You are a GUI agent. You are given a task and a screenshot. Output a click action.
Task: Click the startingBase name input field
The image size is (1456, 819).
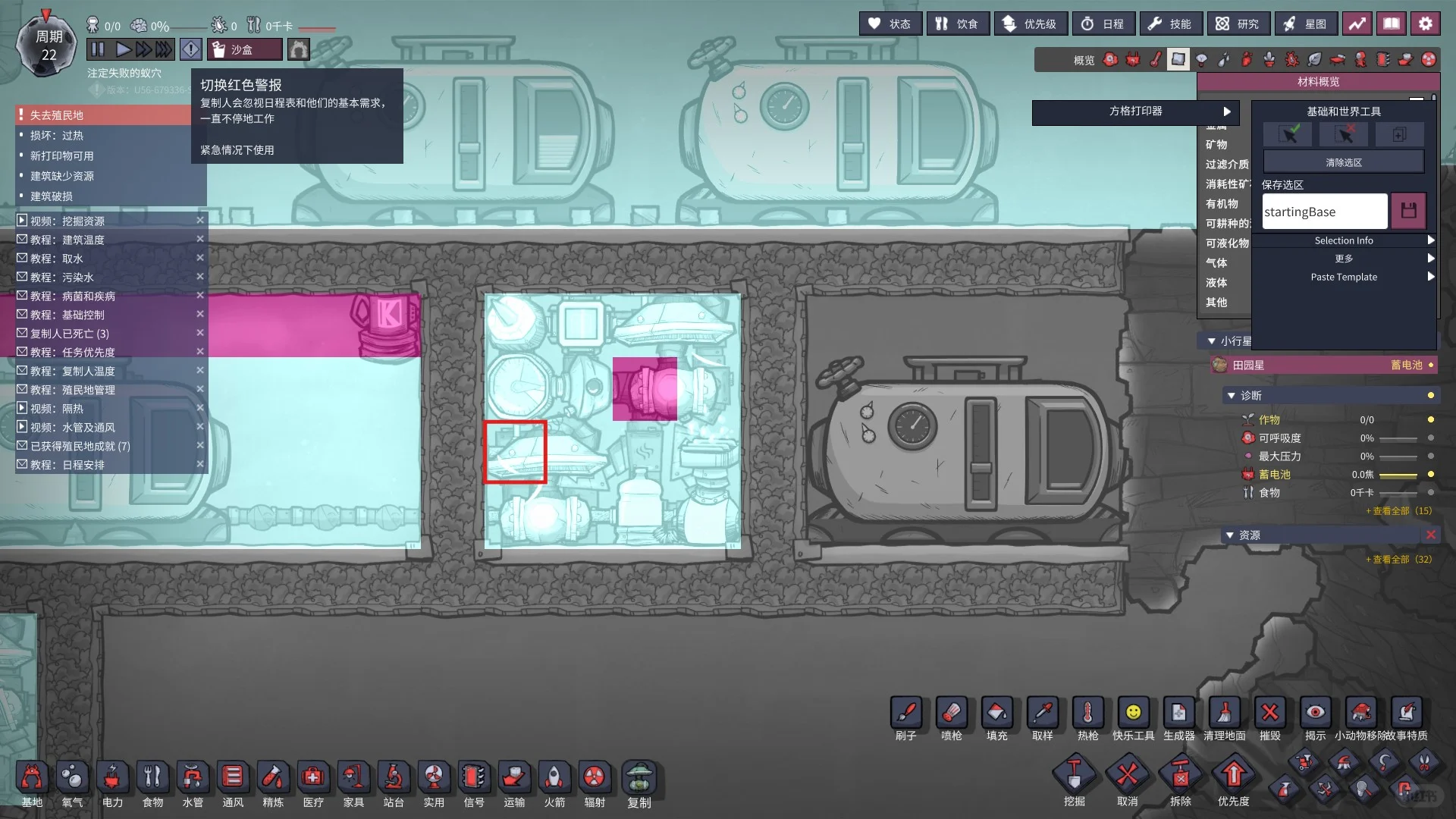tap(1324, 212)
